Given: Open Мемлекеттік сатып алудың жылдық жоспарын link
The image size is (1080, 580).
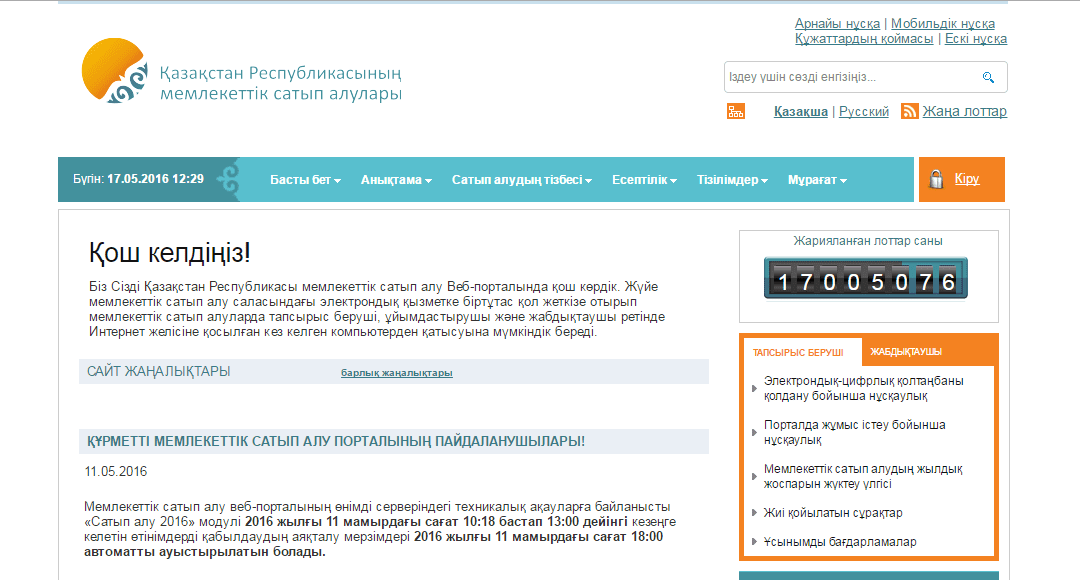Looking at the screenshot, I should (862, 476).
